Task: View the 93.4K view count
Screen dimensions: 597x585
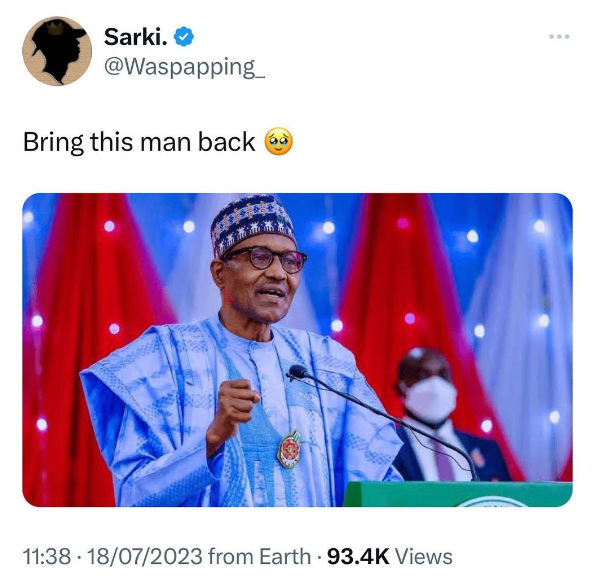Action: pyautogui.click(x=358, y=556)
